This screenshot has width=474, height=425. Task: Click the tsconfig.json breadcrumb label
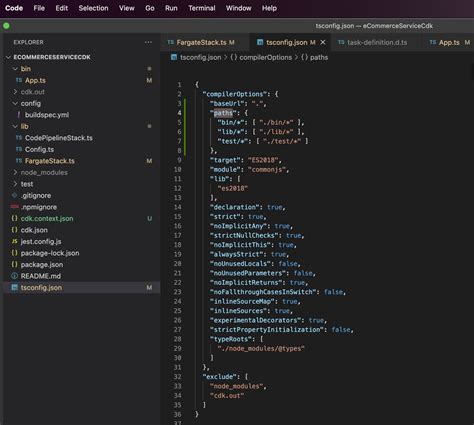pyautogui.click(x=200, y=57)
